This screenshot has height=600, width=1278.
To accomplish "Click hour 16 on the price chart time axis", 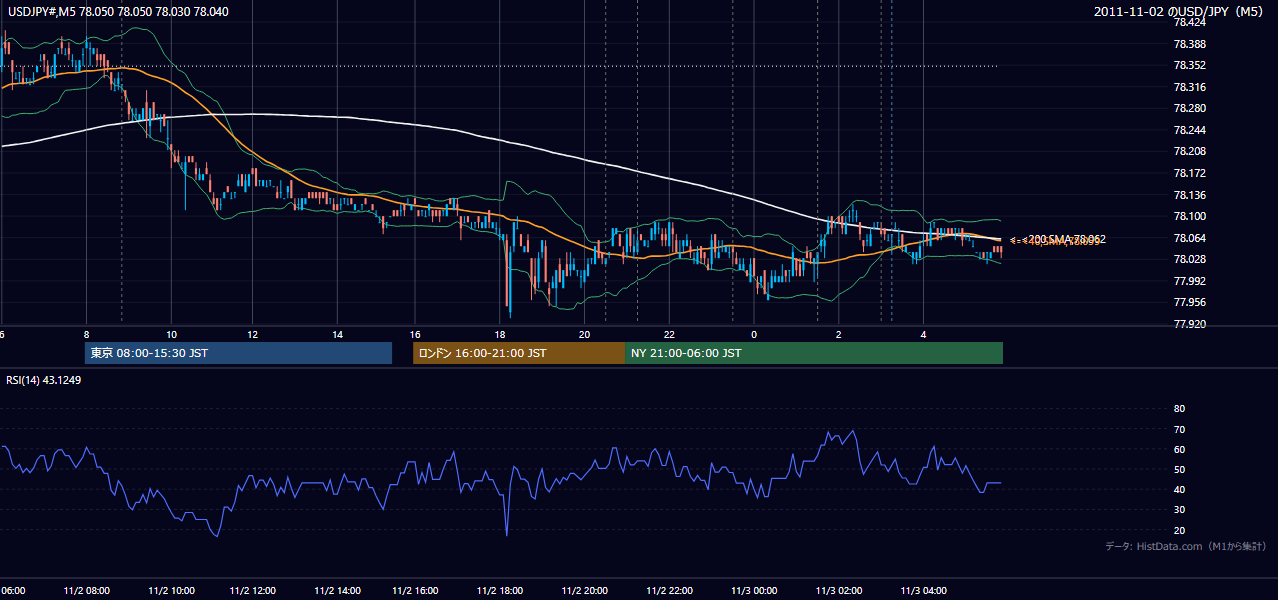I will [415, 334].
